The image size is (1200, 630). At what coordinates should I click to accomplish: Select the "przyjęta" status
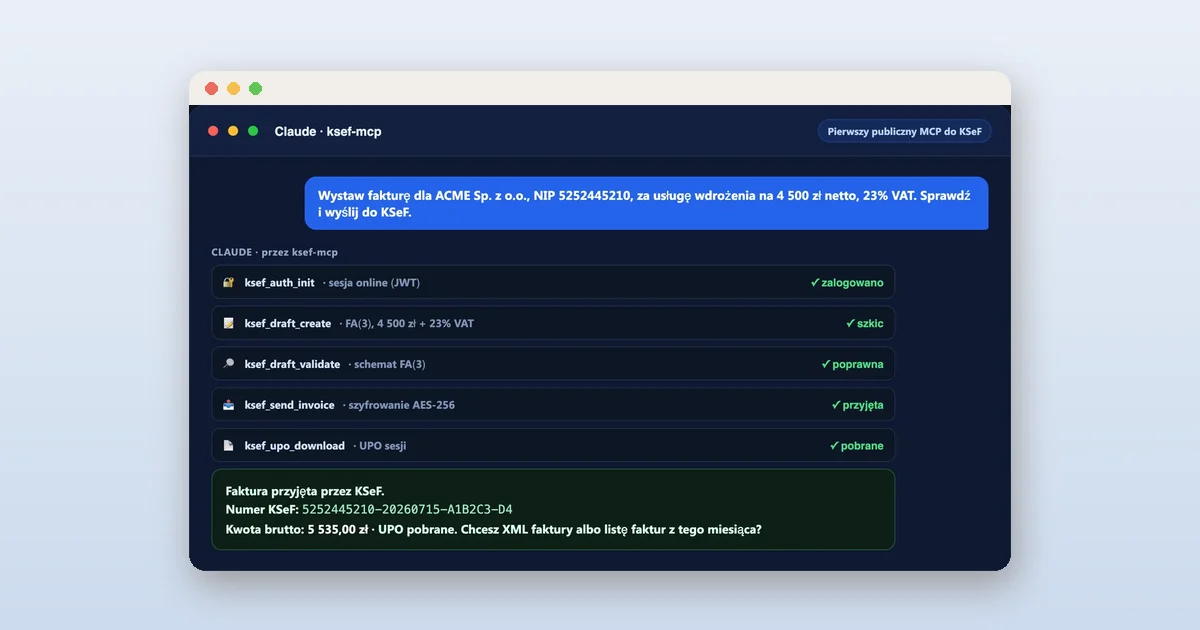click(857, 405)
